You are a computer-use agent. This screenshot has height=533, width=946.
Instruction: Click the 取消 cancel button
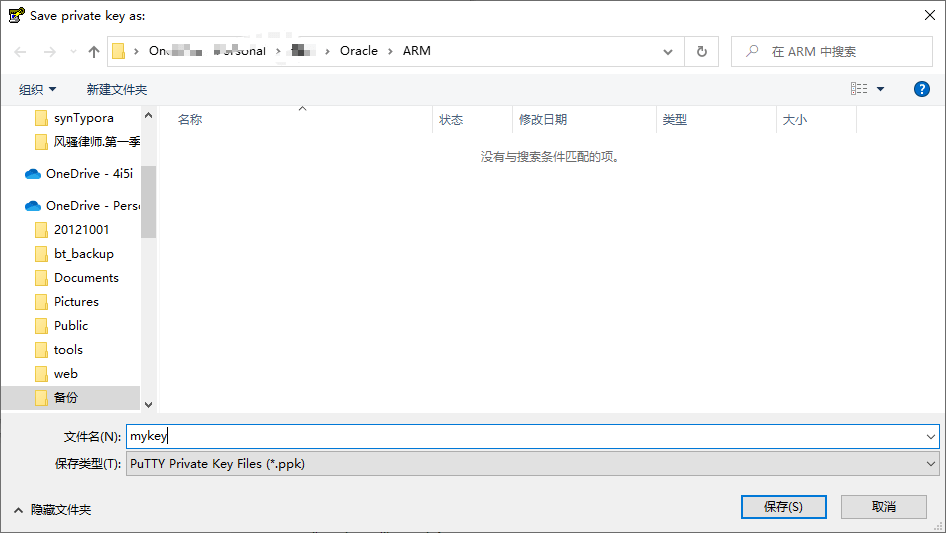(x=884, y=507)
